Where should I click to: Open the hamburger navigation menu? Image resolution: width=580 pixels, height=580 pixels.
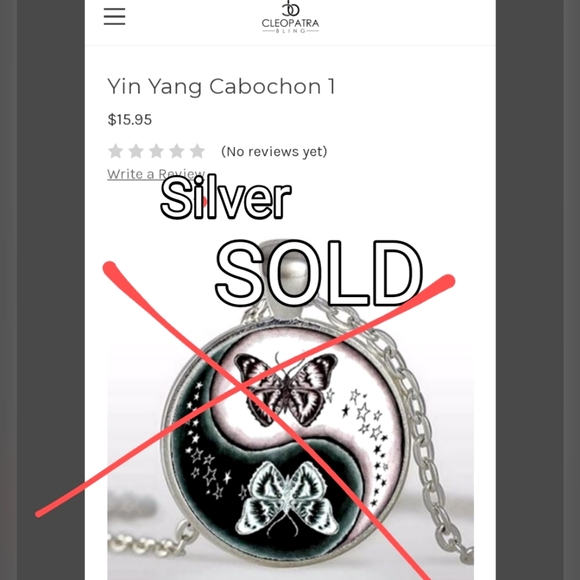click(x=114, y=17)
